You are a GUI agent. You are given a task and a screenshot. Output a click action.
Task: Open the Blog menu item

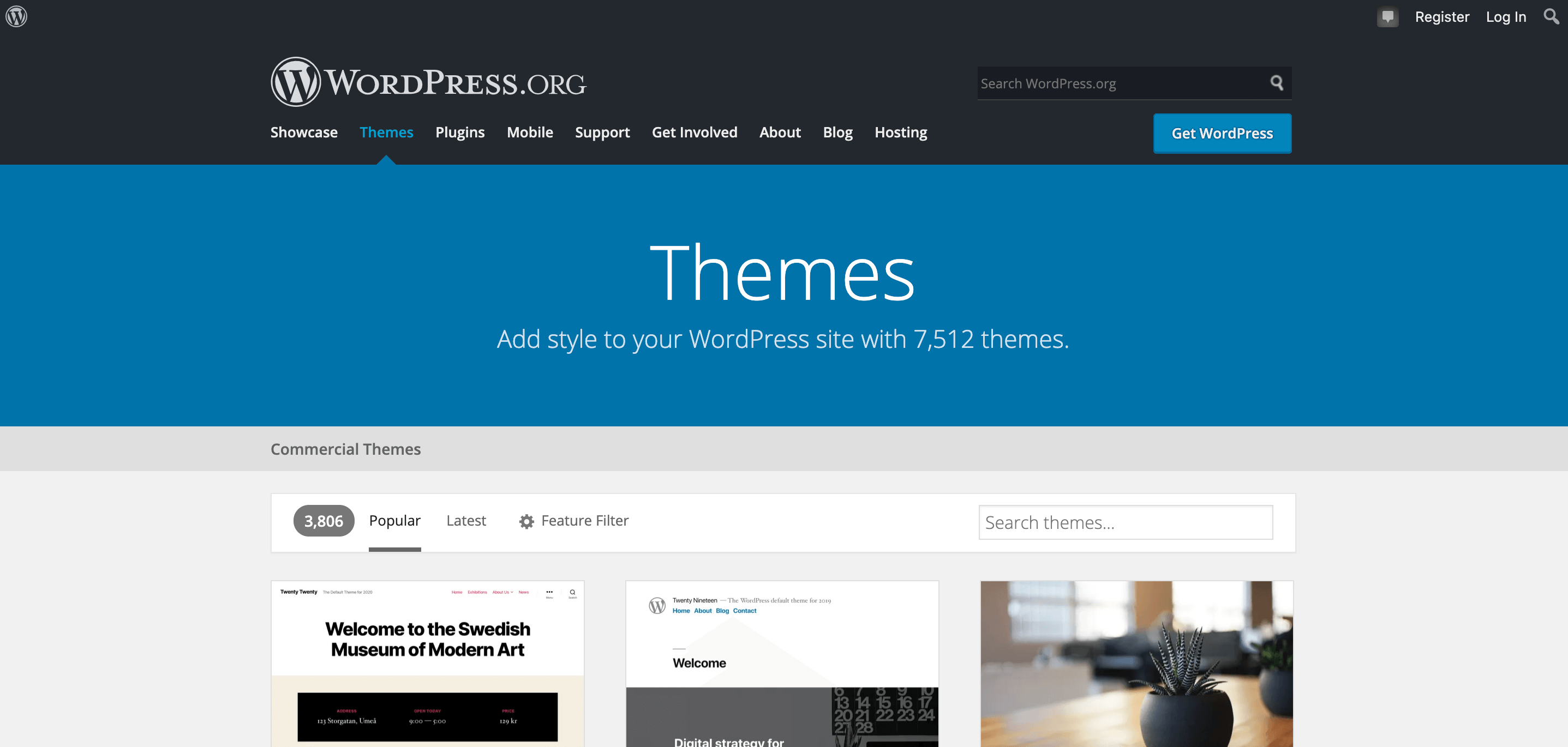(837, 132)
